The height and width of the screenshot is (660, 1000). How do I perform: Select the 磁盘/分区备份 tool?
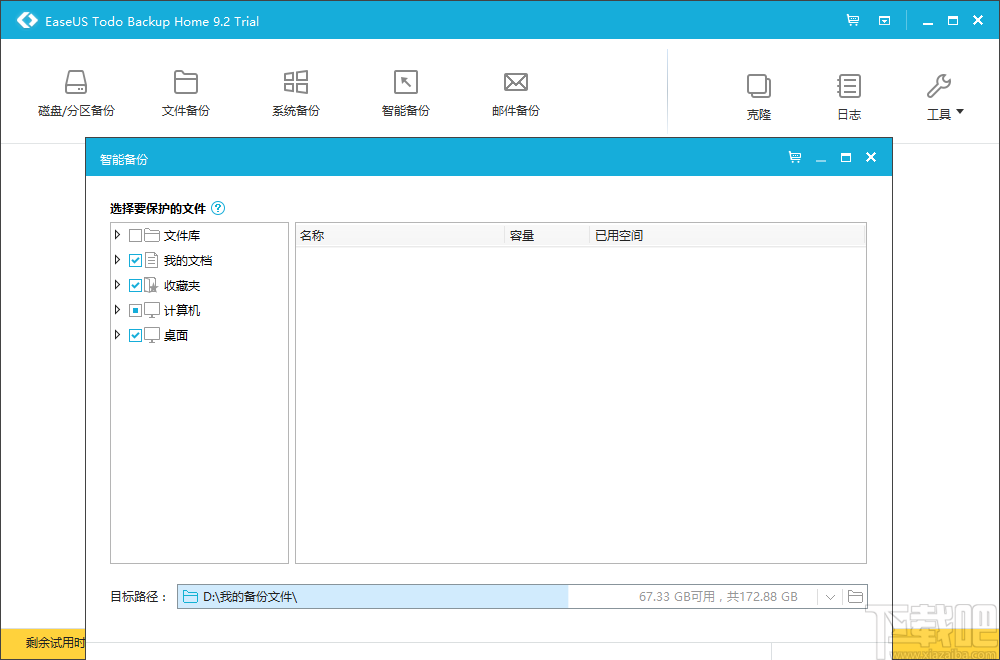[x=76, y=90]
